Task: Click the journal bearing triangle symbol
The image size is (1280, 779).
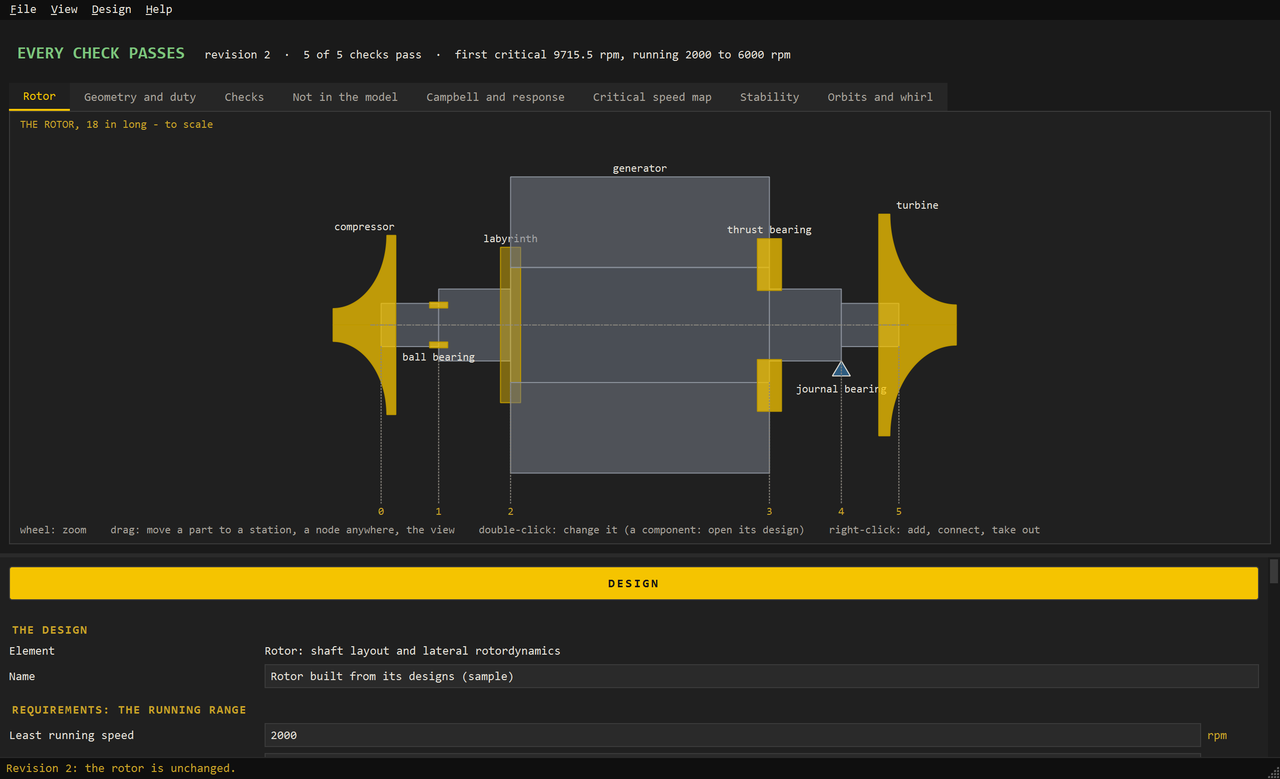Action: coord(841,369)
